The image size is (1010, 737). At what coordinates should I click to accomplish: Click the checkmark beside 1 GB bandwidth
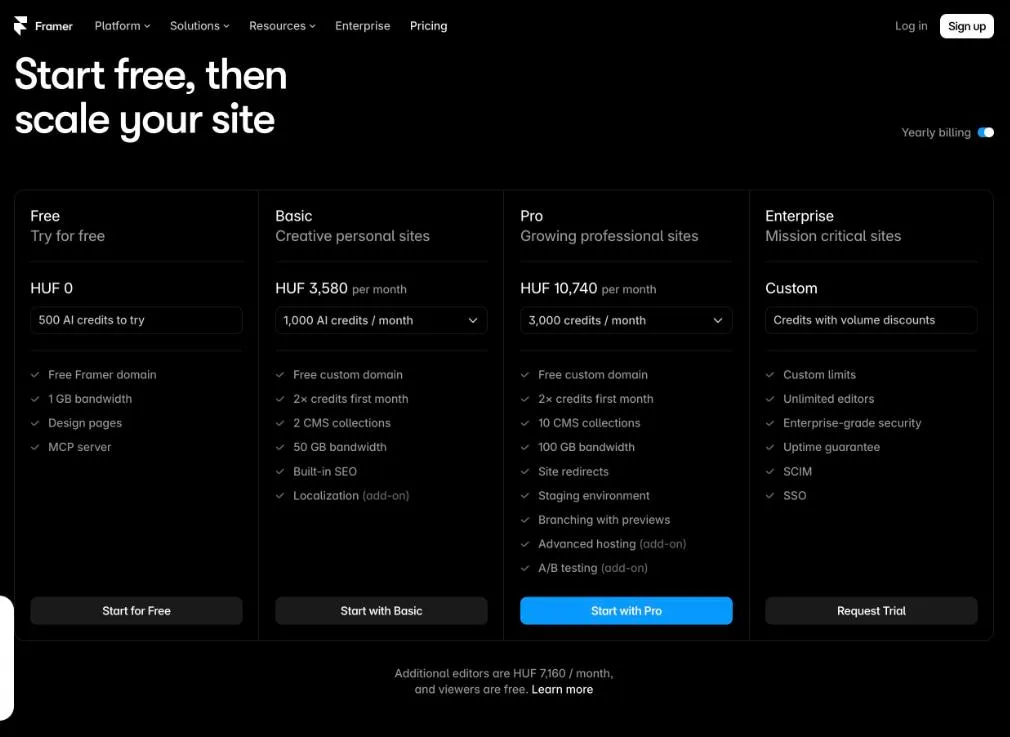pyautogui.click(x=35, y=399)
